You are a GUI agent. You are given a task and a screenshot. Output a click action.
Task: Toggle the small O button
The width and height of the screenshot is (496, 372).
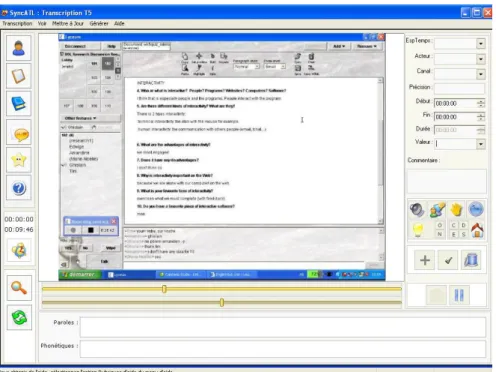pyautogui.click(x=440, y=225)
